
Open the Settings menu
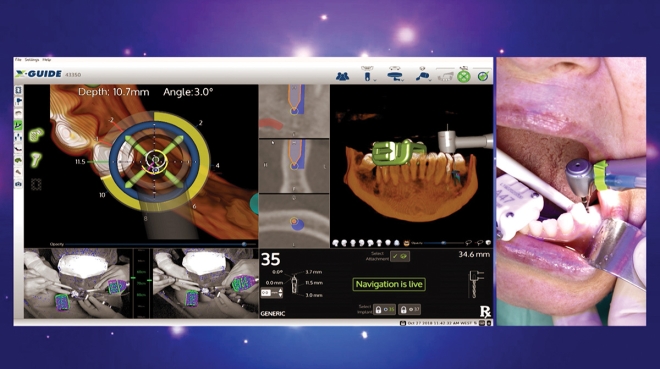click(x=32, y=60)
